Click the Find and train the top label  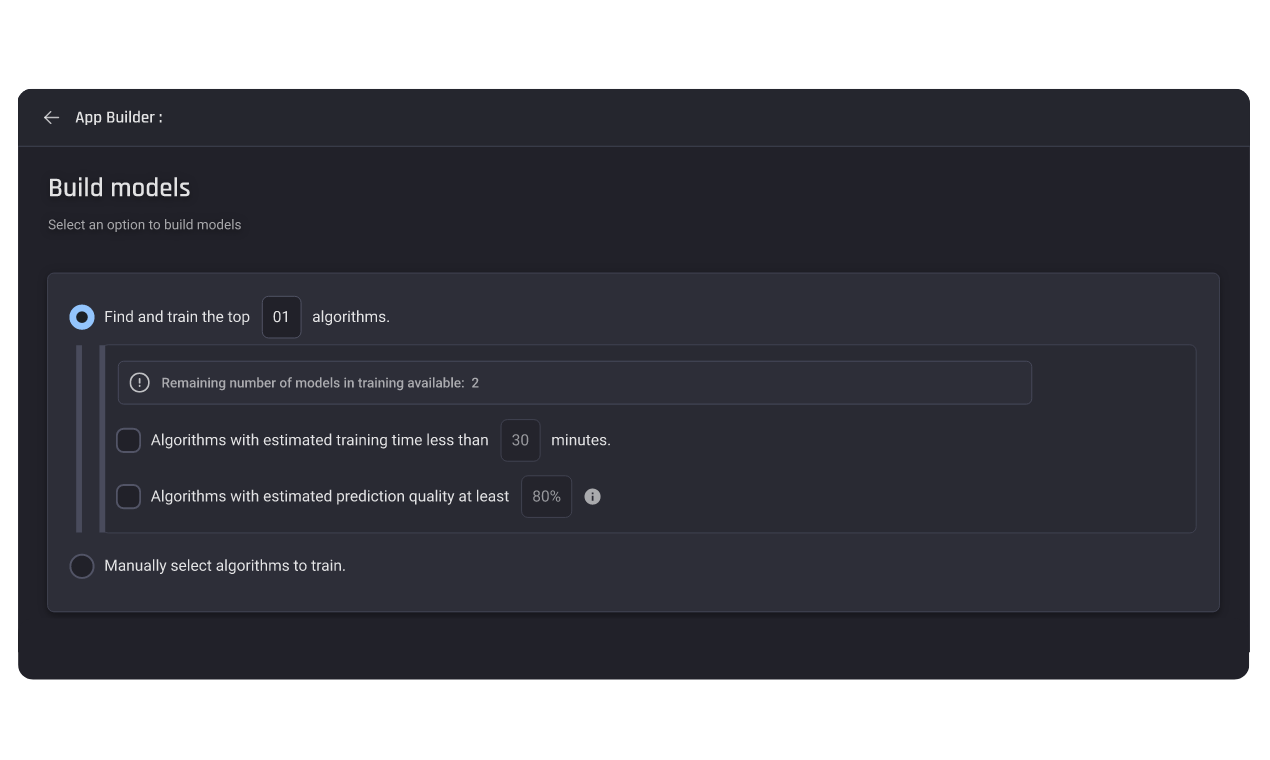176,316
